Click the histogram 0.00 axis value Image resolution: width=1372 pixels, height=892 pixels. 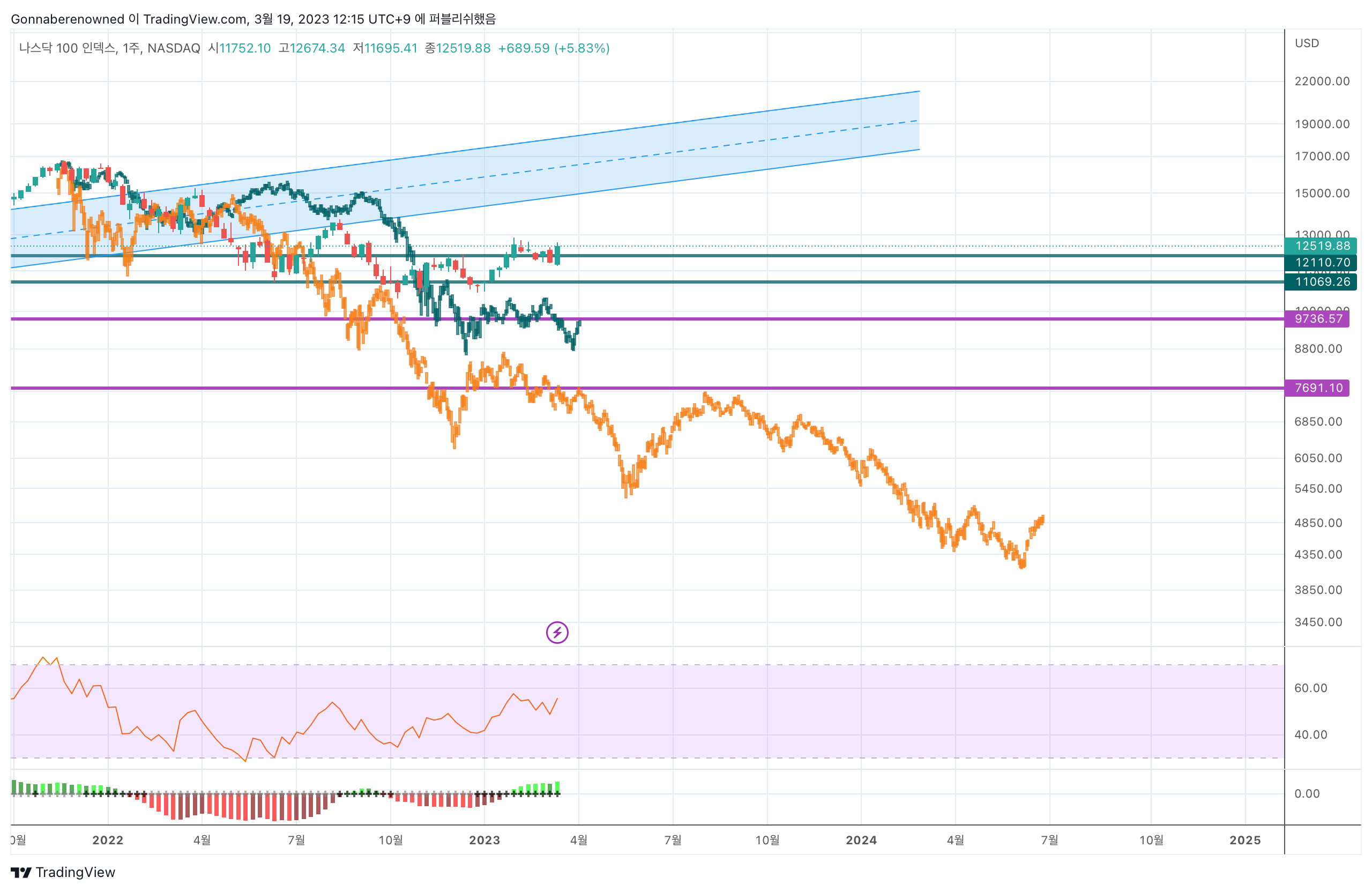(x=1307, y=794)
